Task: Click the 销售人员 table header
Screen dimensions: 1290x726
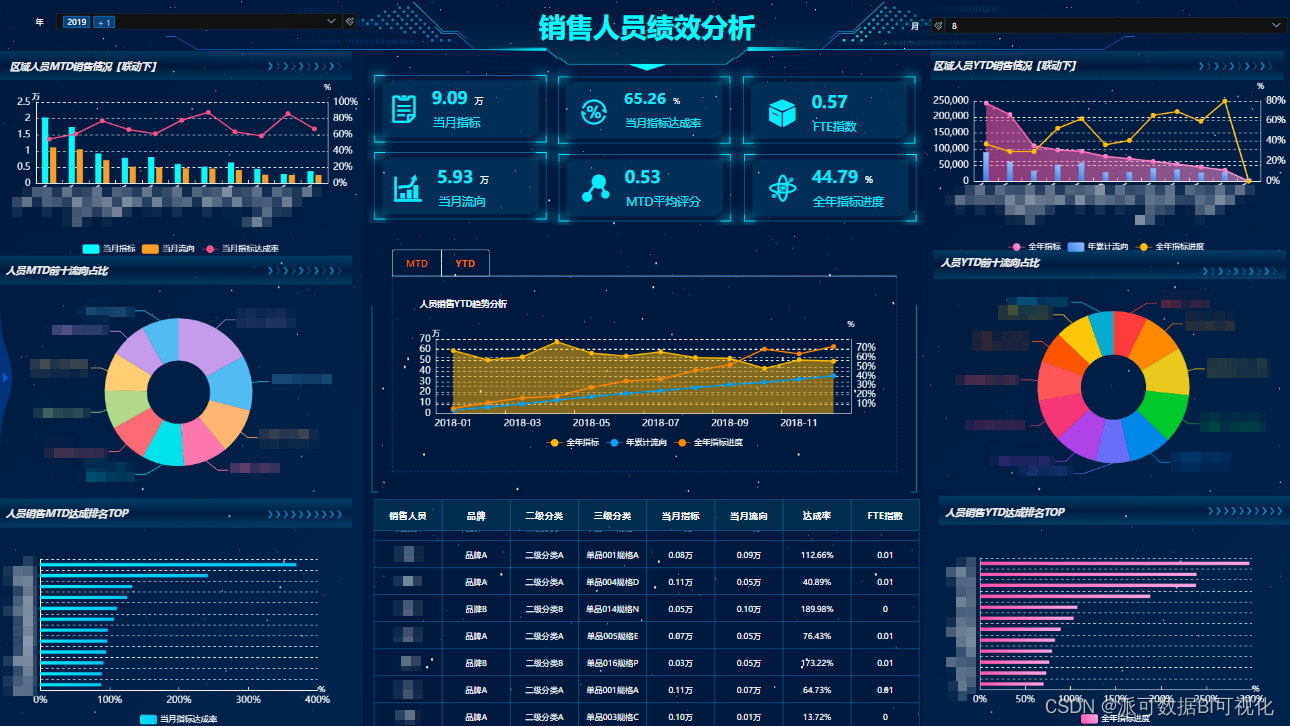Action: 409,515
